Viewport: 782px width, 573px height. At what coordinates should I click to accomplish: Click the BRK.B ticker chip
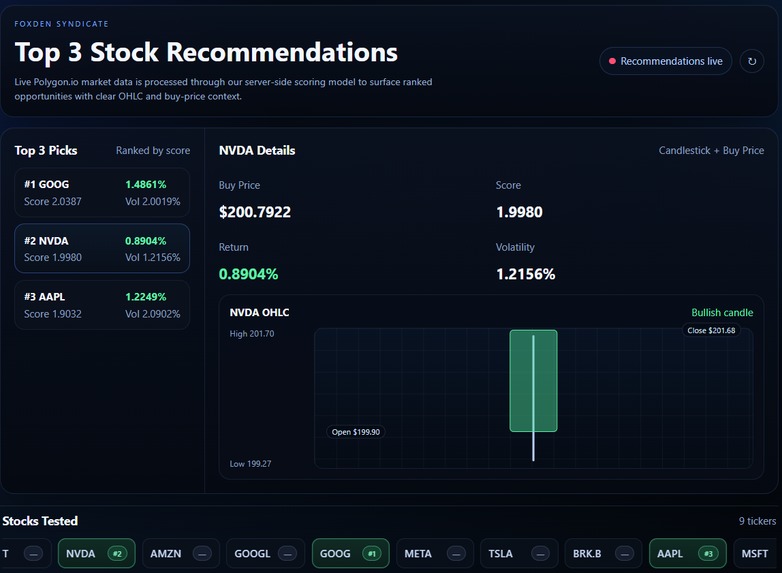603,554
